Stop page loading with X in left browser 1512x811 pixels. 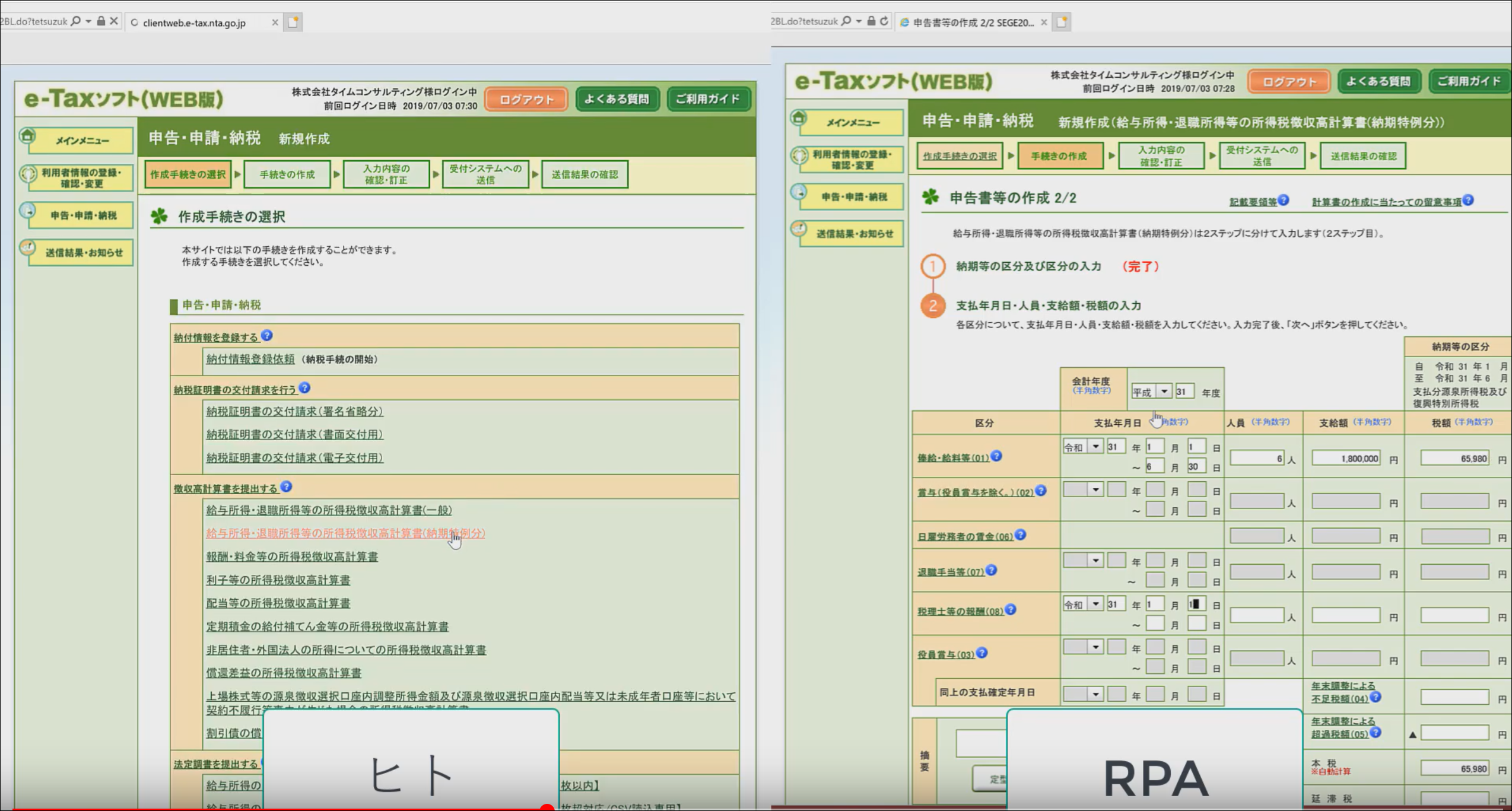coord(114,21)
